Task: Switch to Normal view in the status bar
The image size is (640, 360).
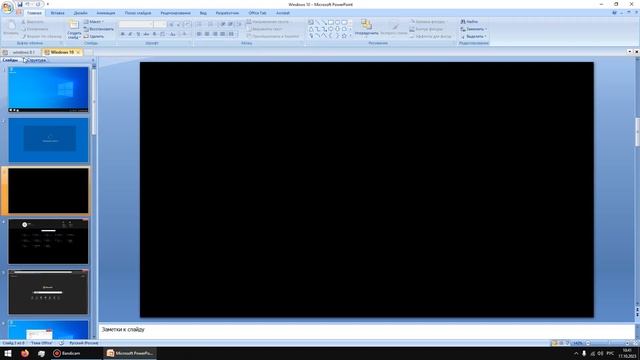Action: click(554, 343)
